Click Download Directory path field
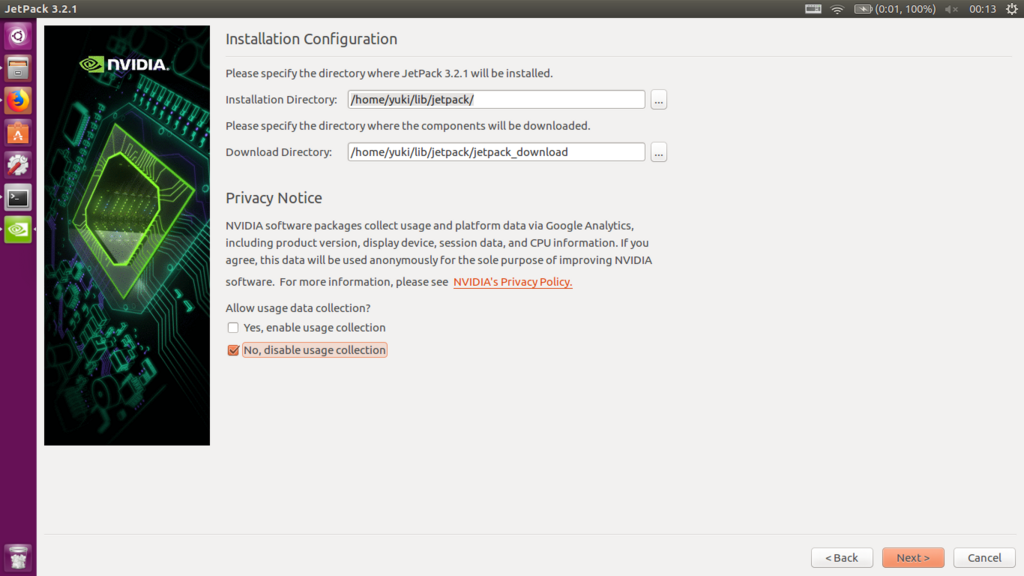1024x576 pixels. (x=496, y=152)
